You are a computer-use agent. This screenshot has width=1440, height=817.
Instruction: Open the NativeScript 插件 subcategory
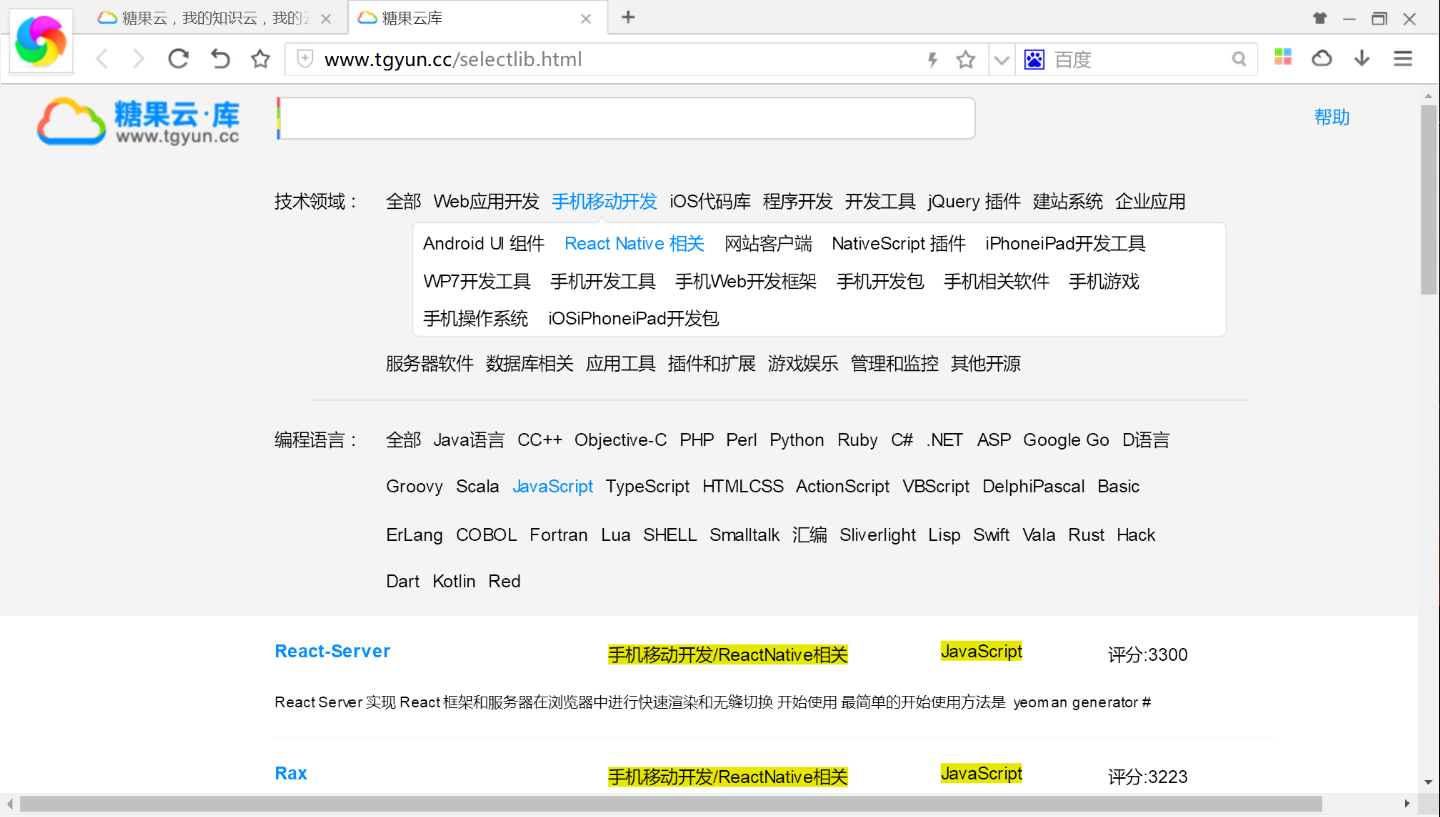pos(899,243)
